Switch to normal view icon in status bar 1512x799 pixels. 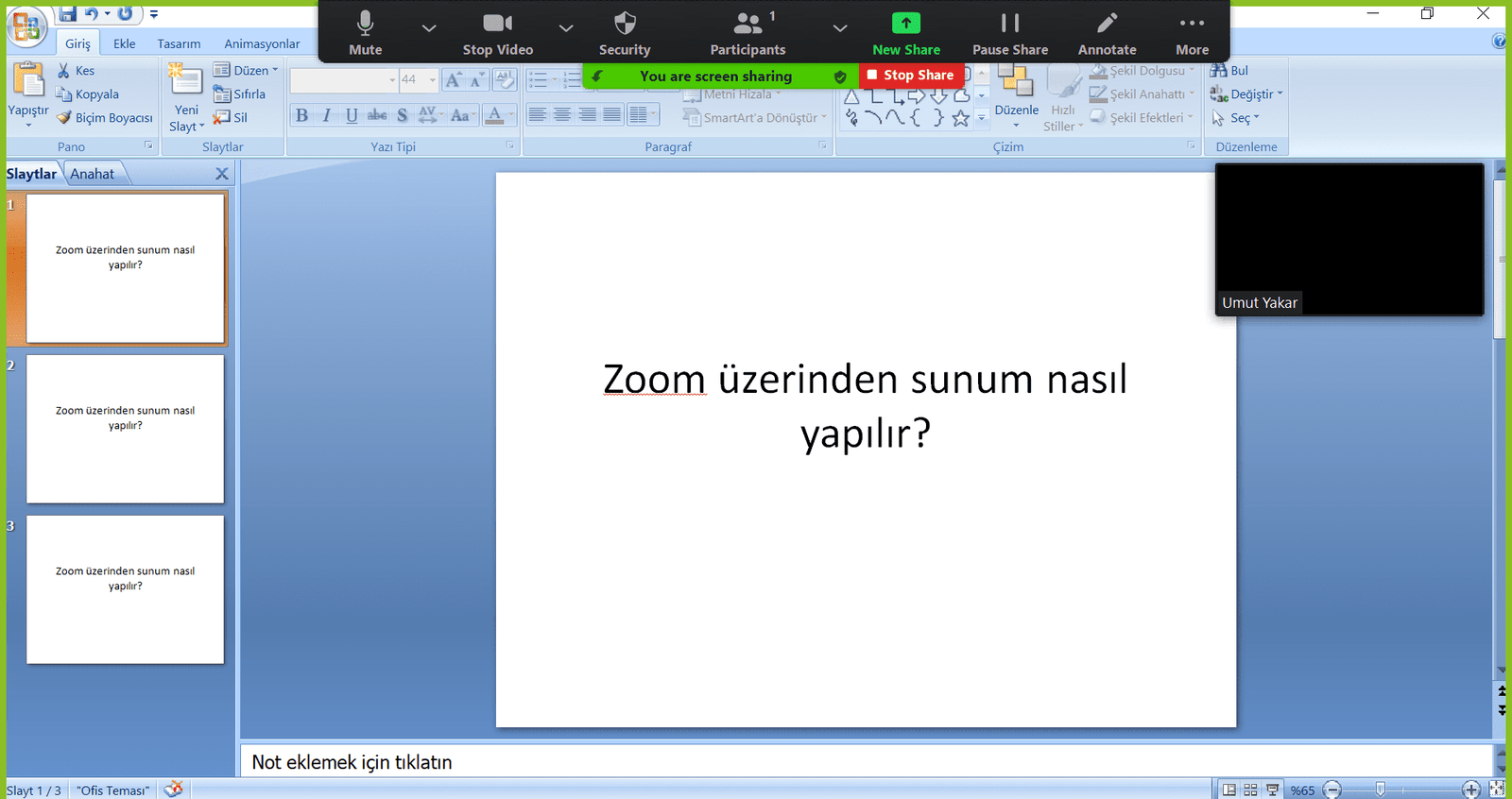(x=1228, y=790)
